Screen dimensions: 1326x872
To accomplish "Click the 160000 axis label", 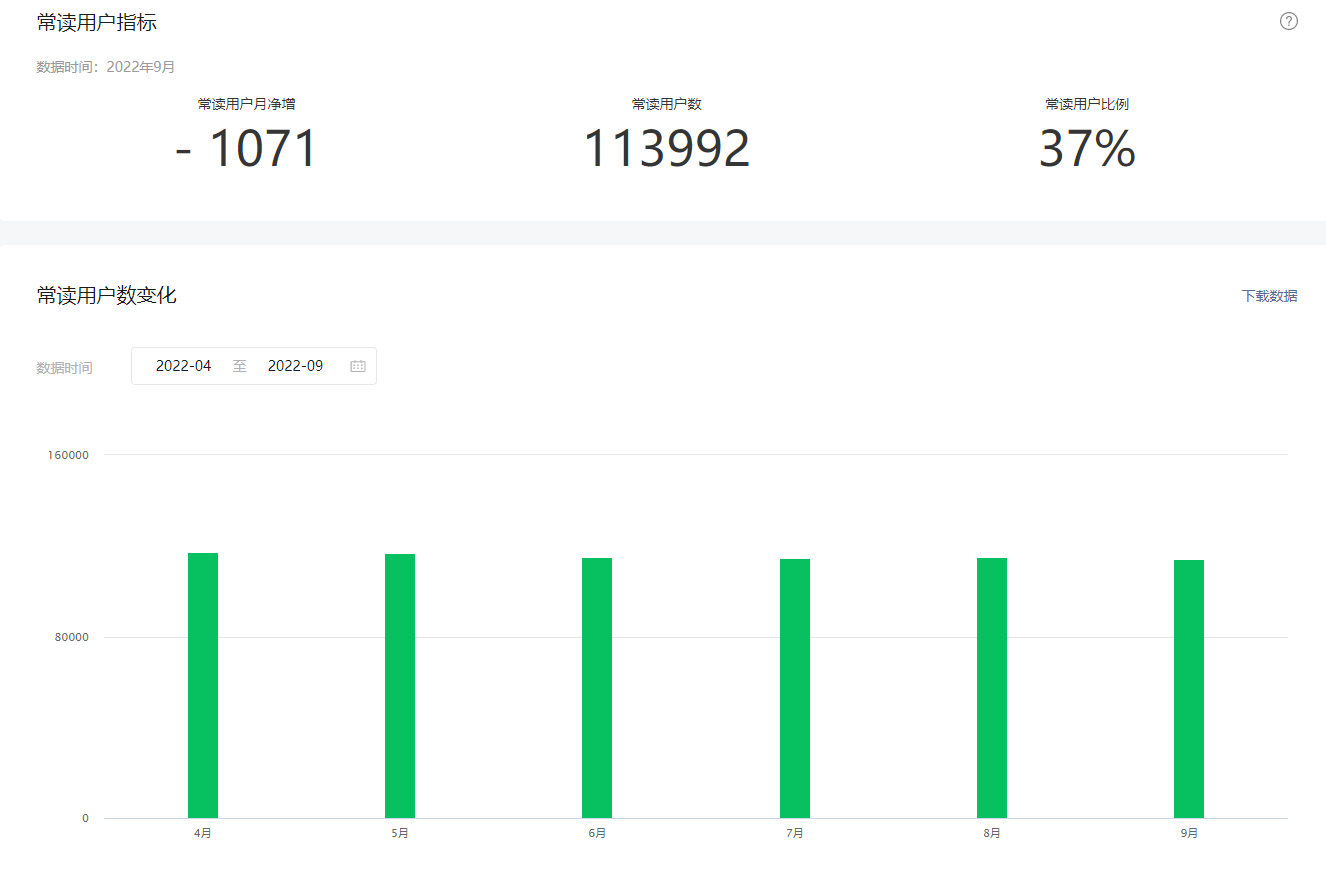I will 69,455.
